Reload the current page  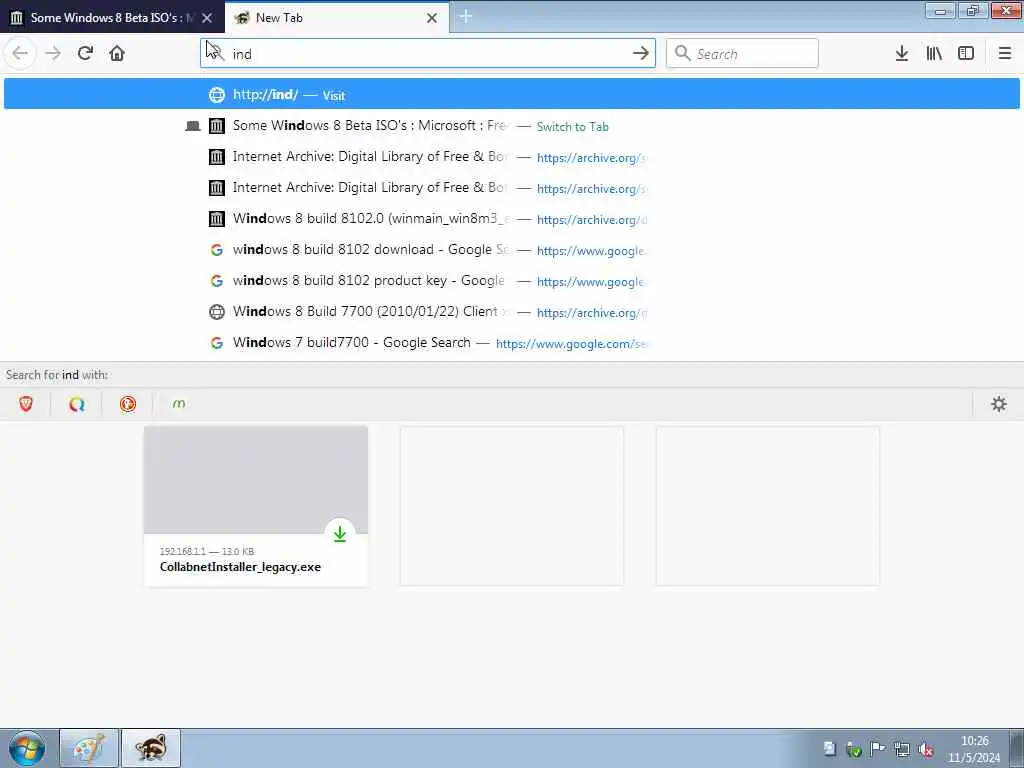pyautogui.click(x=85, y=53)
